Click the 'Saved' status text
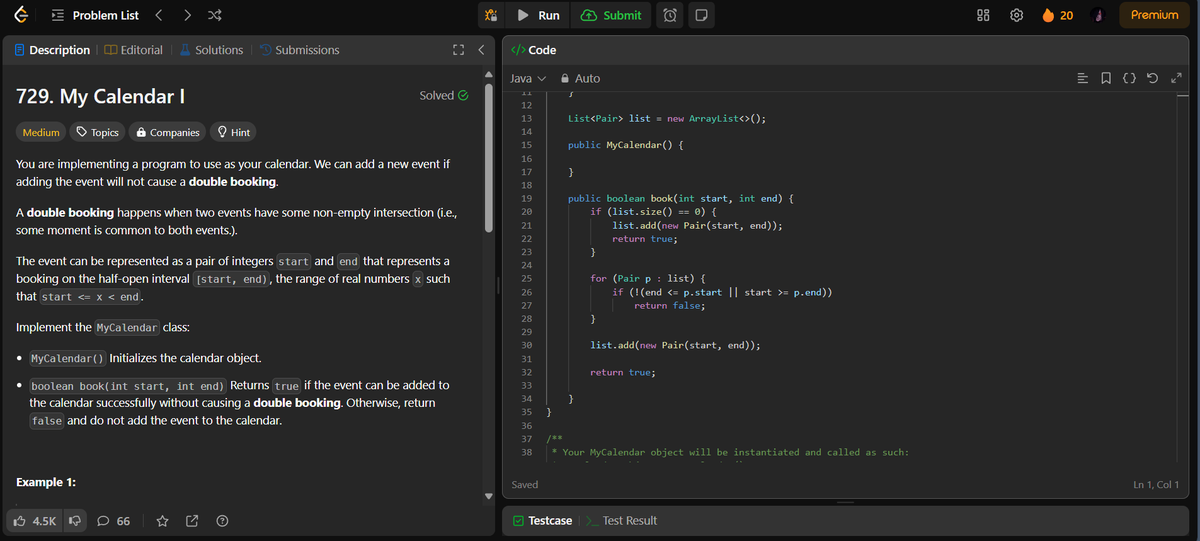The width and height of the screenshot is (1200, 541). coord(525,485)
